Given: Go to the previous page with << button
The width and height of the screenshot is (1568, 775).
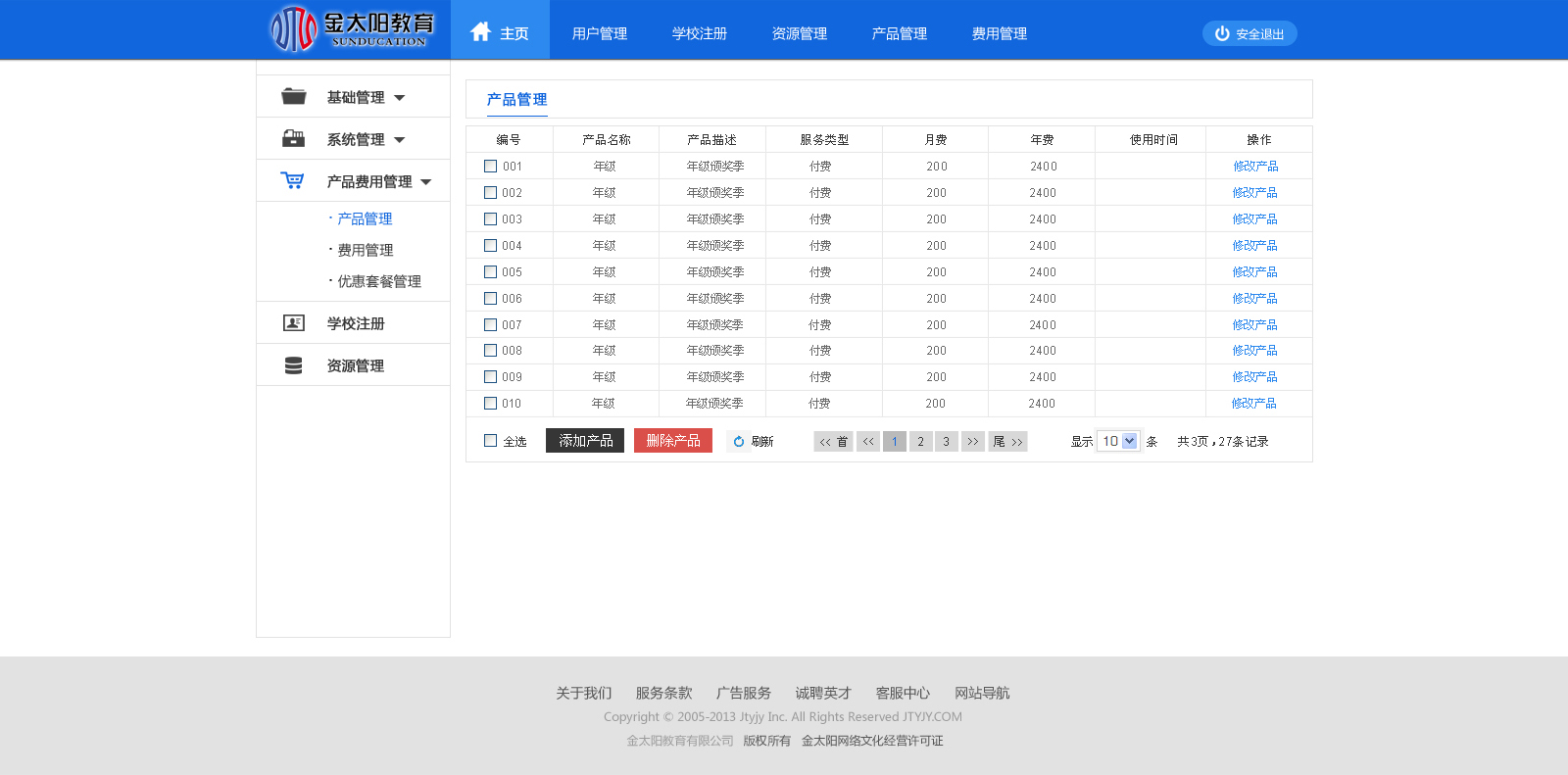Looking at the screenshot, I should [x=868, y=442].
